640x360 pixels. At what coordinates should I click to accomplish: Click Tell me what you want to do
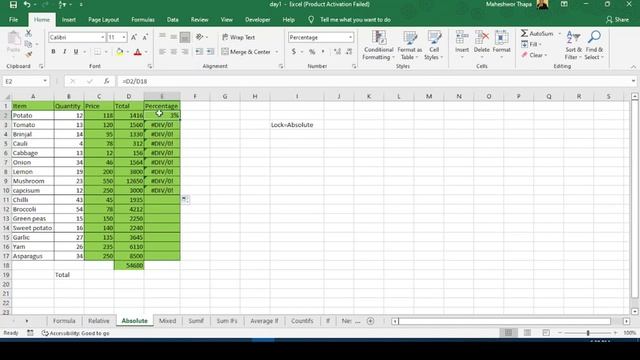click(x=355, y=20)
